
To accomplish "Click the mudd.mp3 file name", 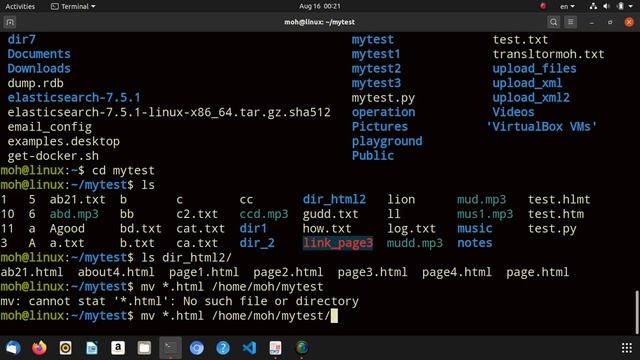I will (415, 243).
